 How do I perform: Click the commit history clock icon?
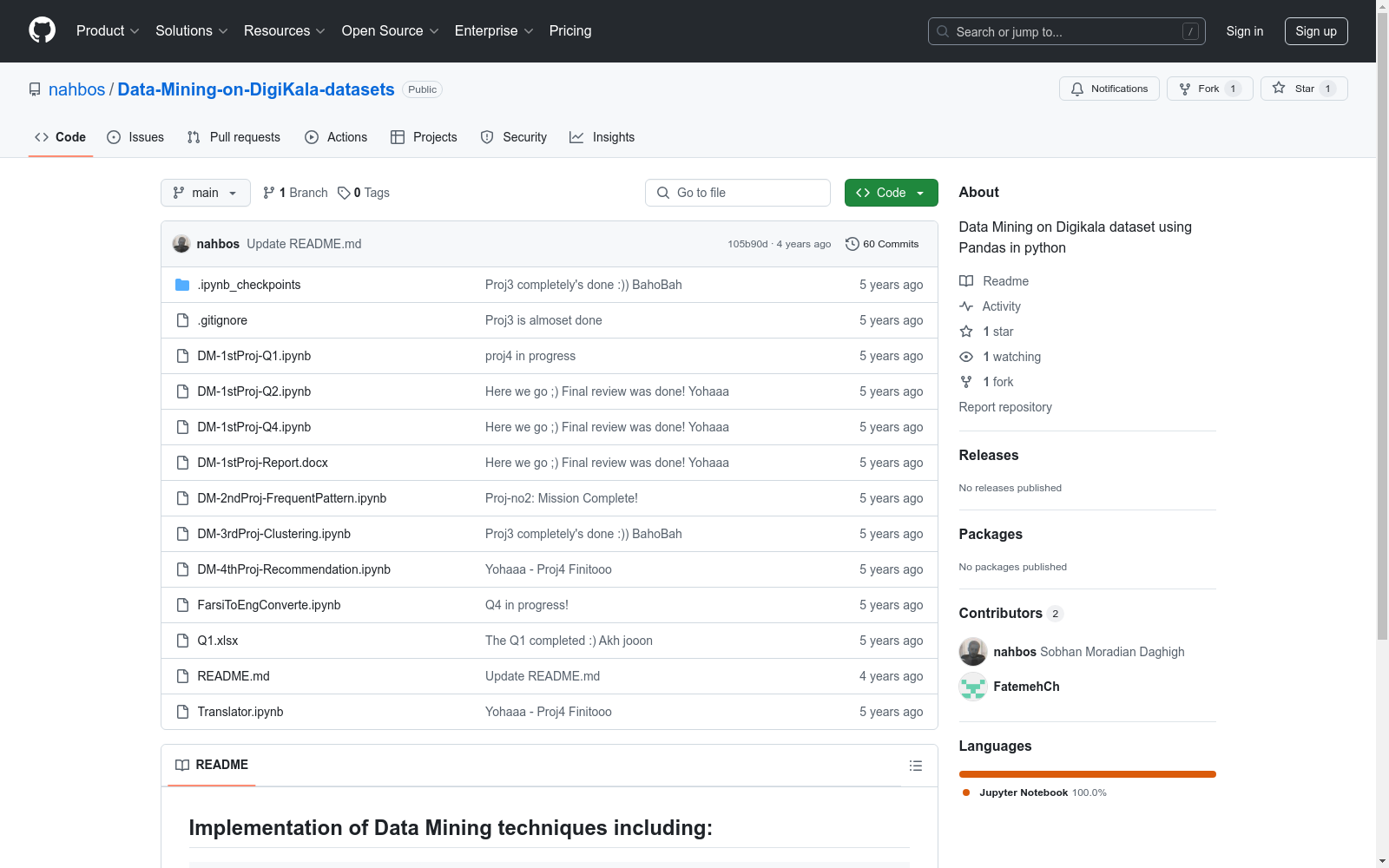852,244
